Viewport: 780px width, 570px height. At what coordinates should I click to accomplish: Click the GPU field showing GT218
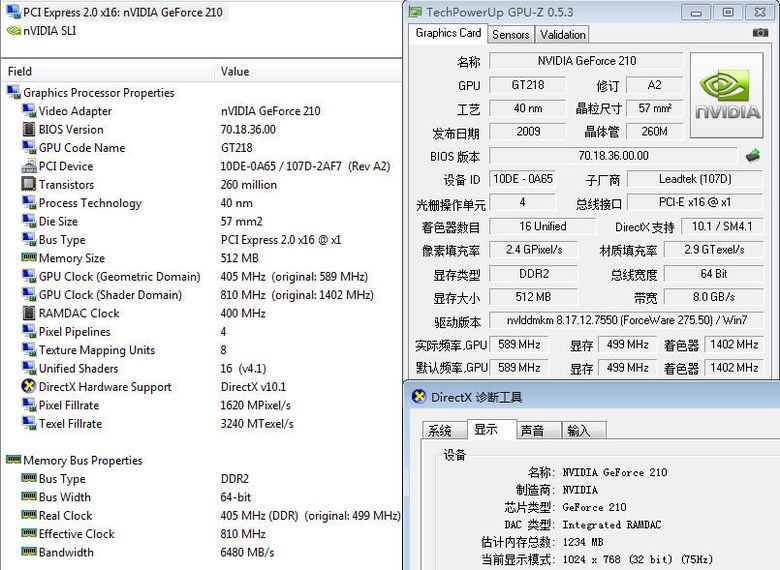pos(528,85)
